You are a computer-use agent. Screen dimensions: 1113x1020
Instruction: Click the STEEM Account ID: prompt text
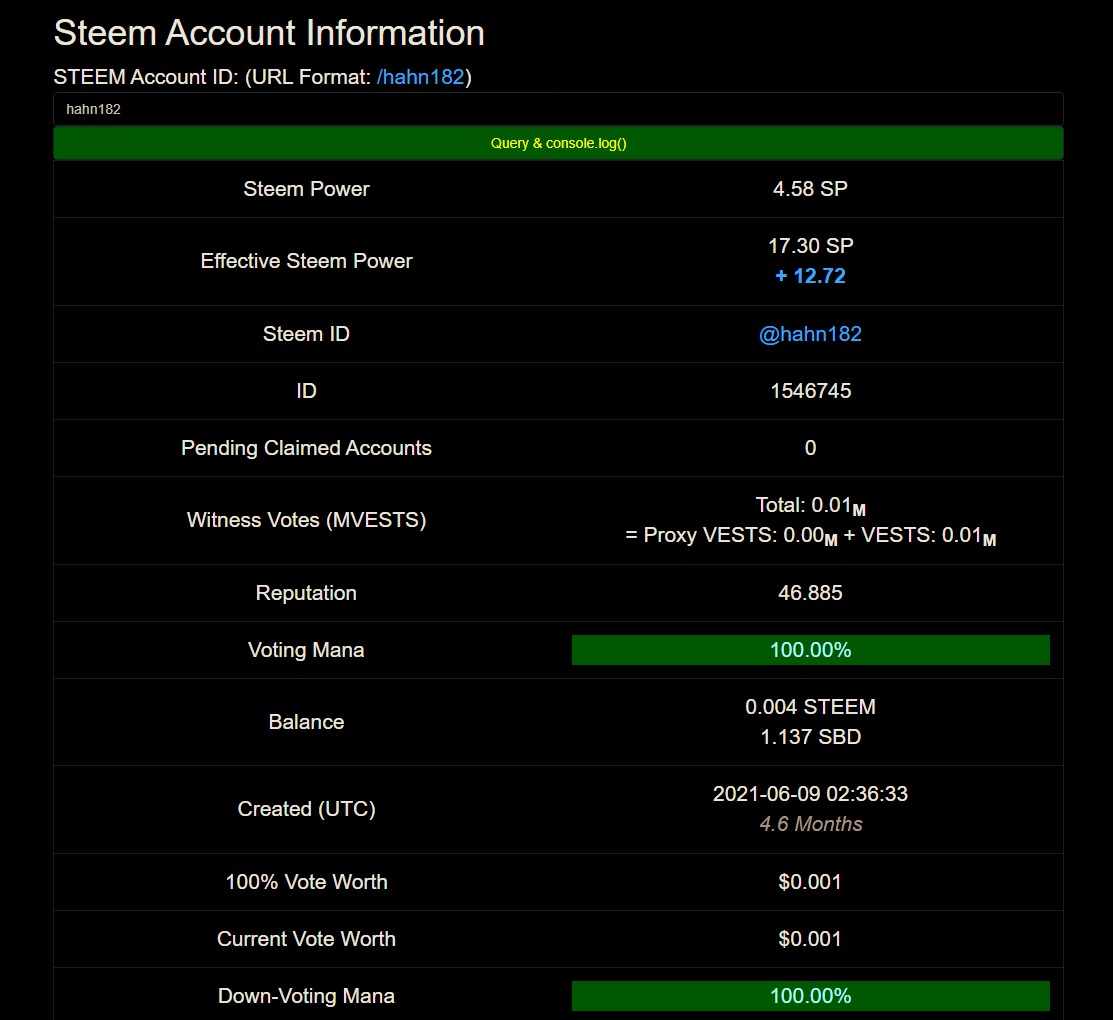coord(146,77)
